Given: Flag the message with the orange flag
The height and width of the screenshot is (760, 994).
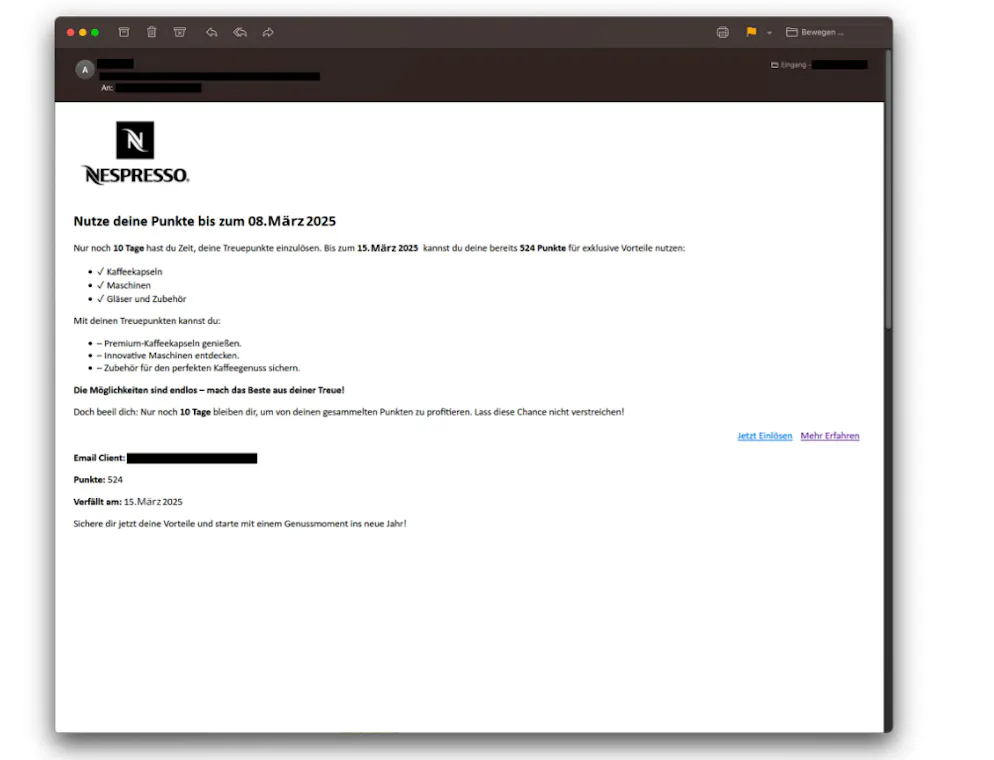Looking at the screenshot, I should click(751, 32).
